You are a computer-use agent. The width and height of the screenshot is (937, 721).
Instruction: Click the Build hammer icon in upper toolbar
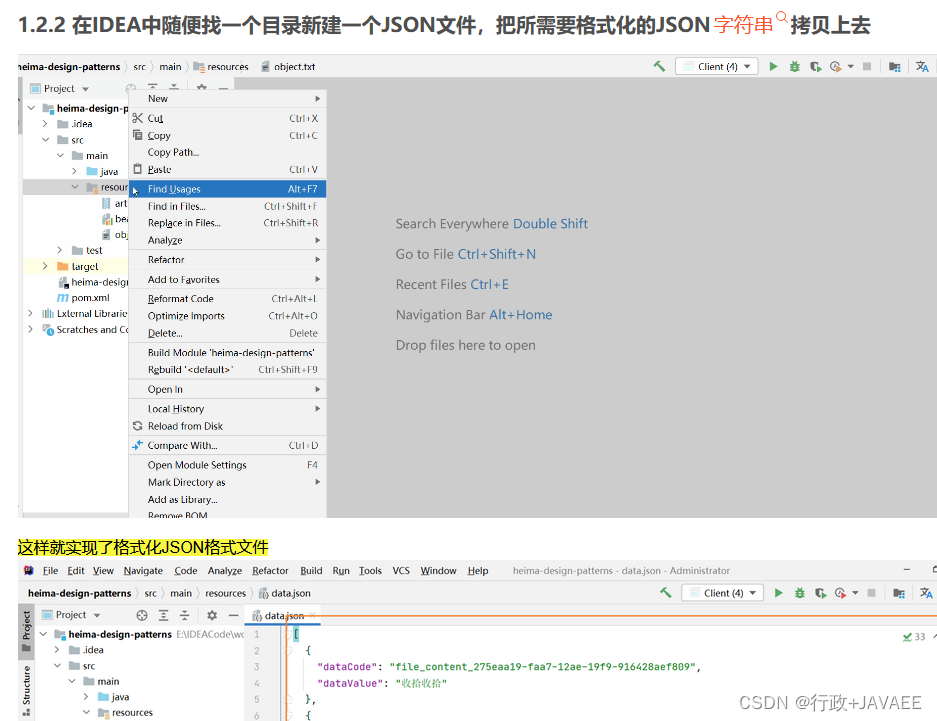pyautogui.click(x=659, y=66)
